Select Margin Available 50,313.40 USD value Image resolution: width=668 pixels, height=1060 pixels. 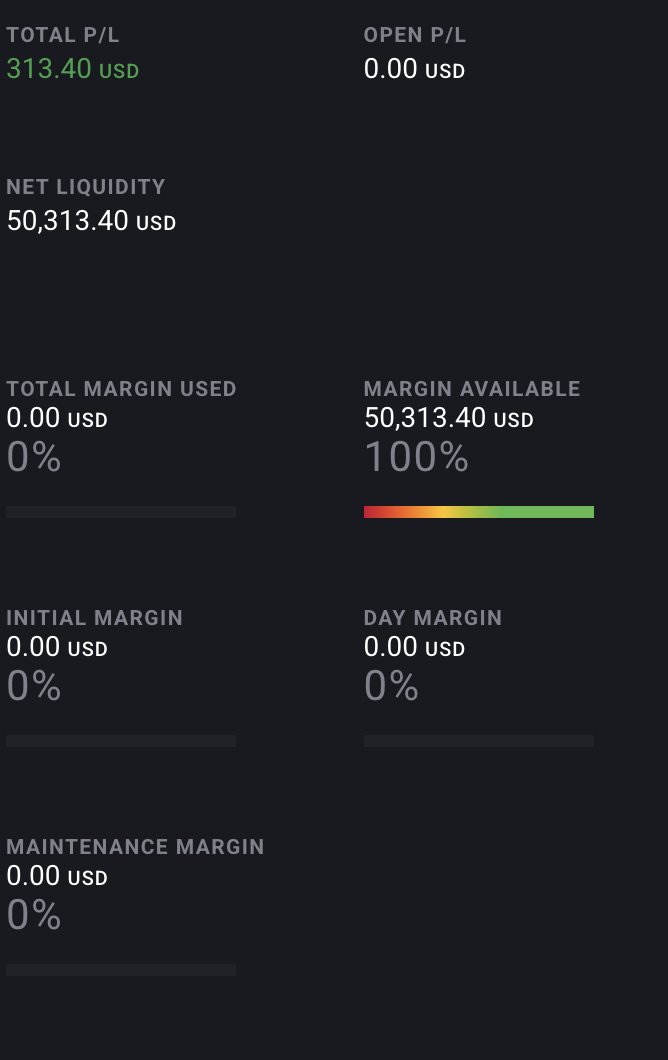(449, 418)
